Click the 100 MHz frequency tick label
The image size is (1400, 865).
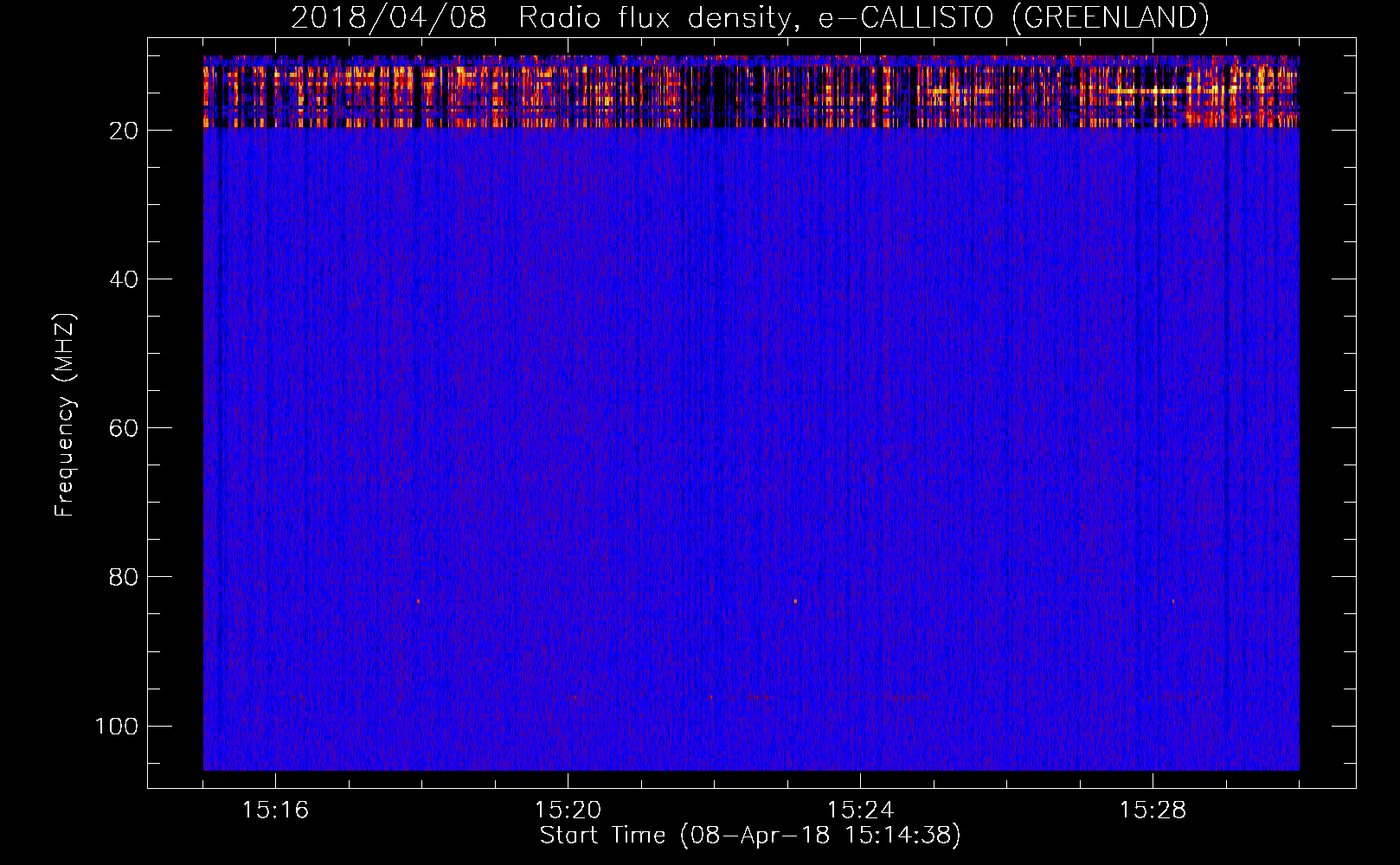coord(118,726)
